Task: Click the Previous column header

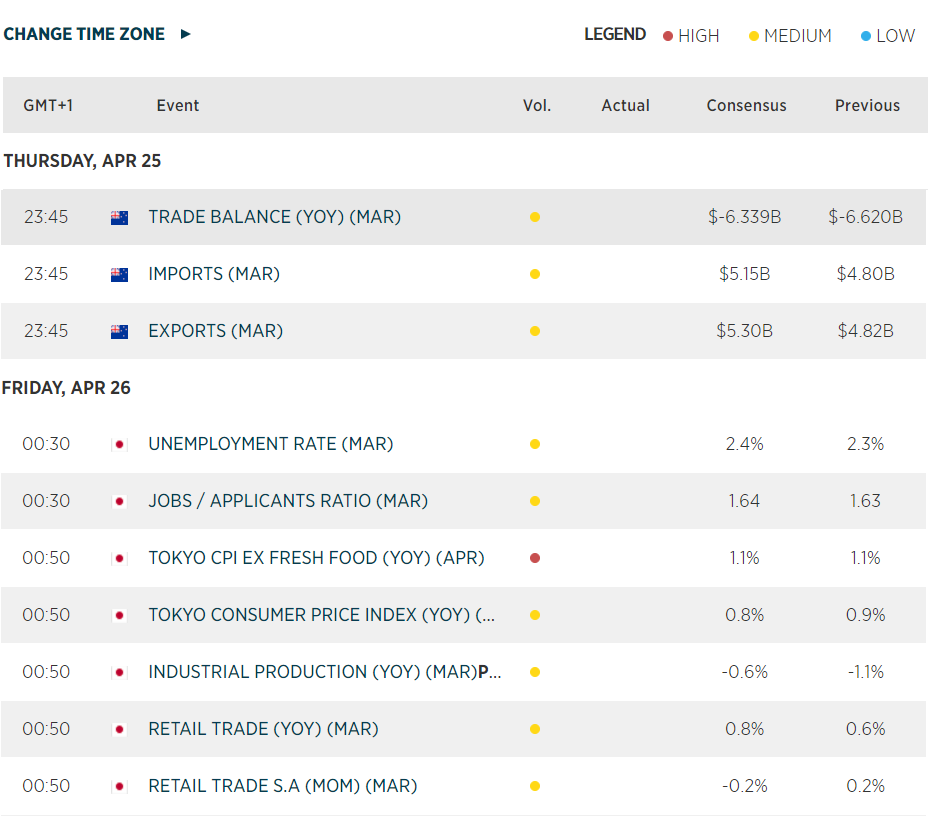Action: pyautogui.click(x=867, y=105)
